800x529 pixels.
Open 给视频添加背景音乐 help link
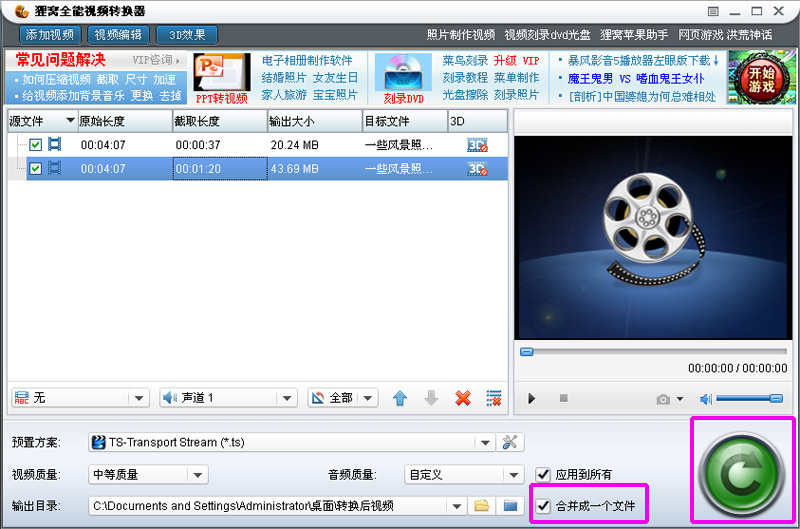[x=73, y=96]
